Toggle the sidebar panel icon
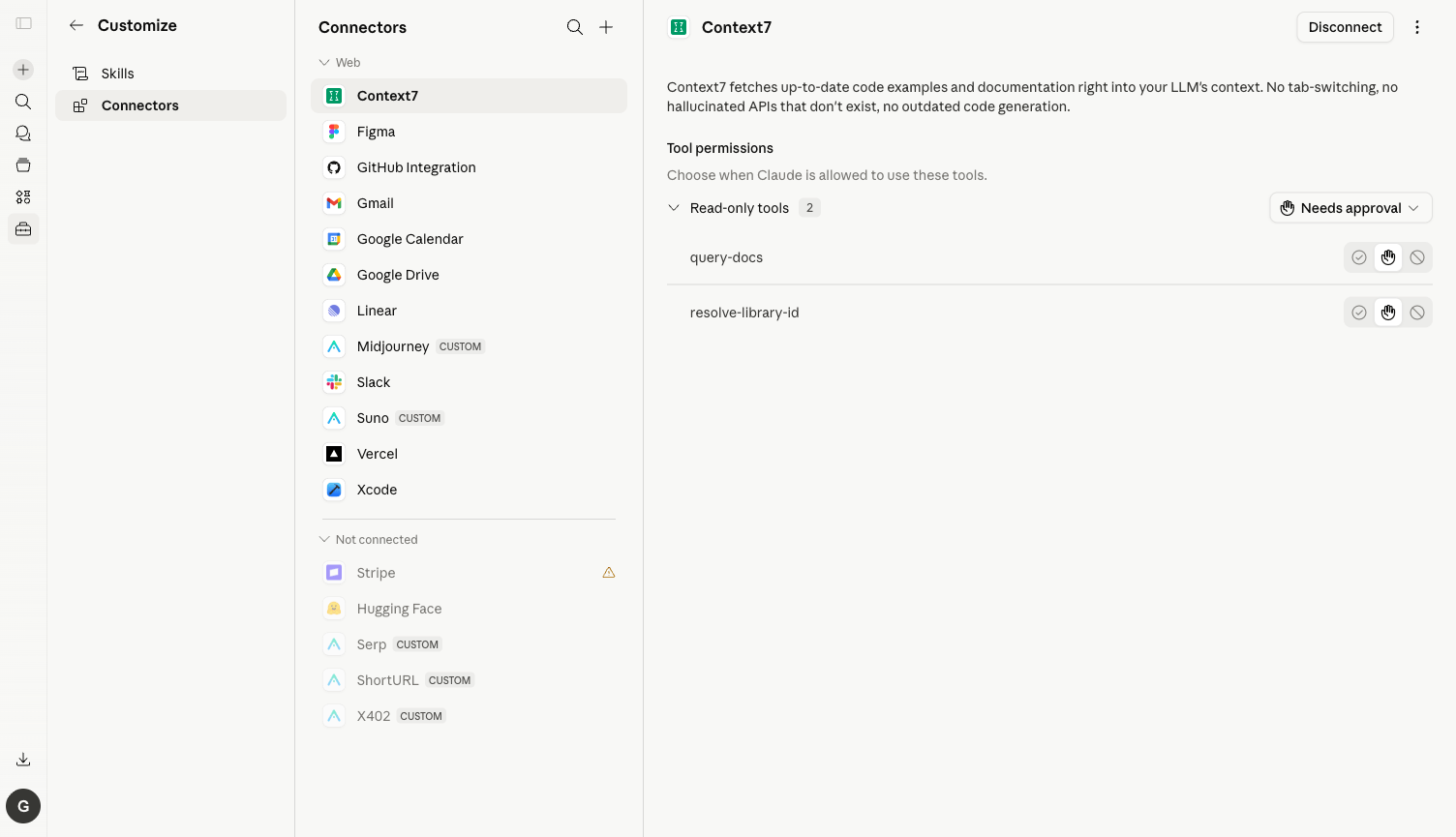The width and height of the screenshot is (1456, 837). click(x=24, y=23)
